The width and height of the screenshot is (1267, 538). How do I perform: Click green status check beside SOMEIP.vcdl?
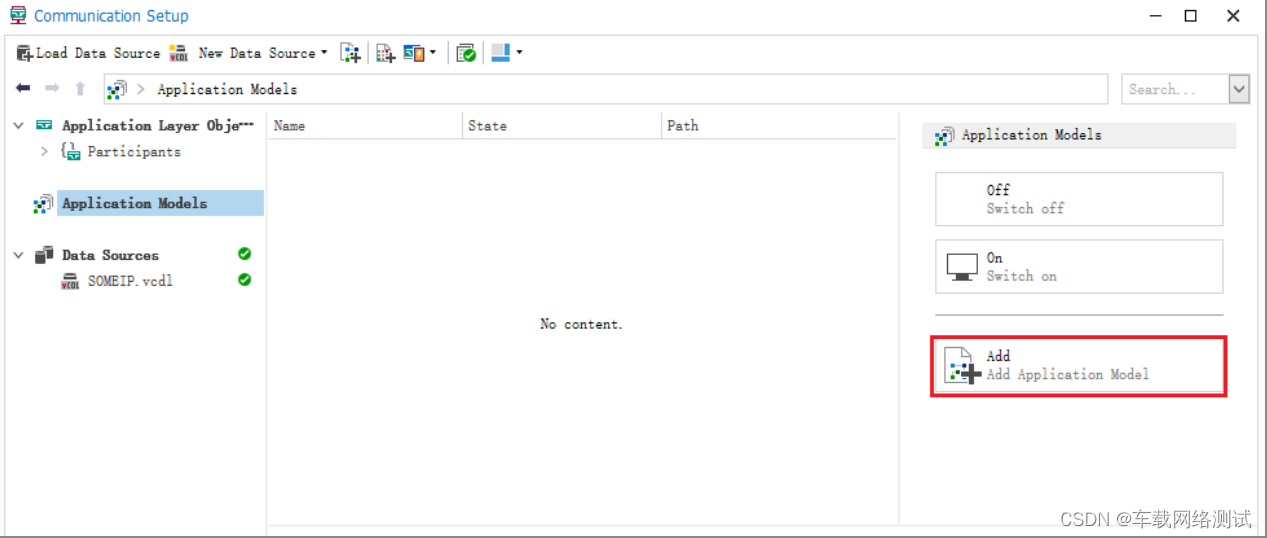click(x=244, y=280)
